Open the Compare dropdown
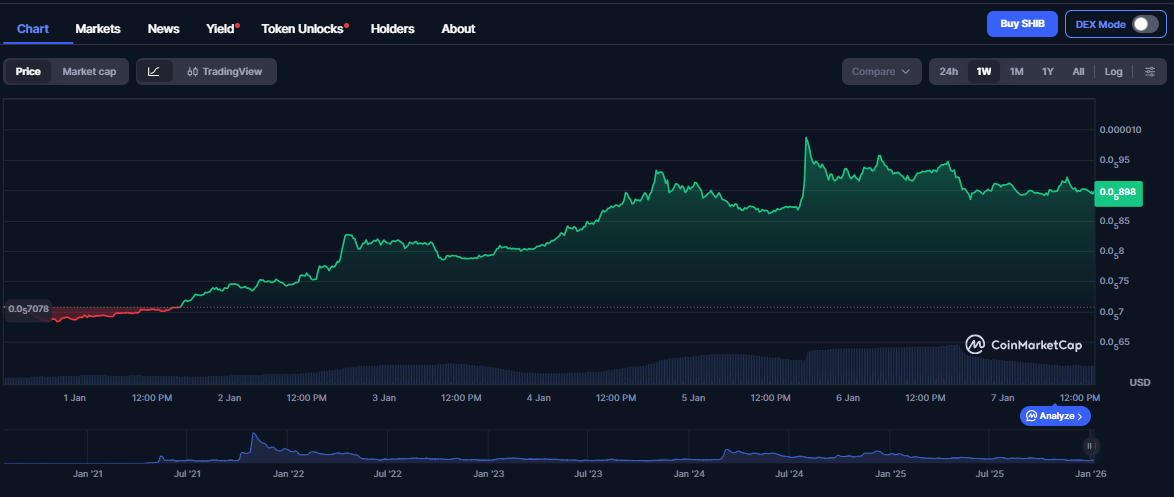1174x497 pixels. [x=881, y=72]
